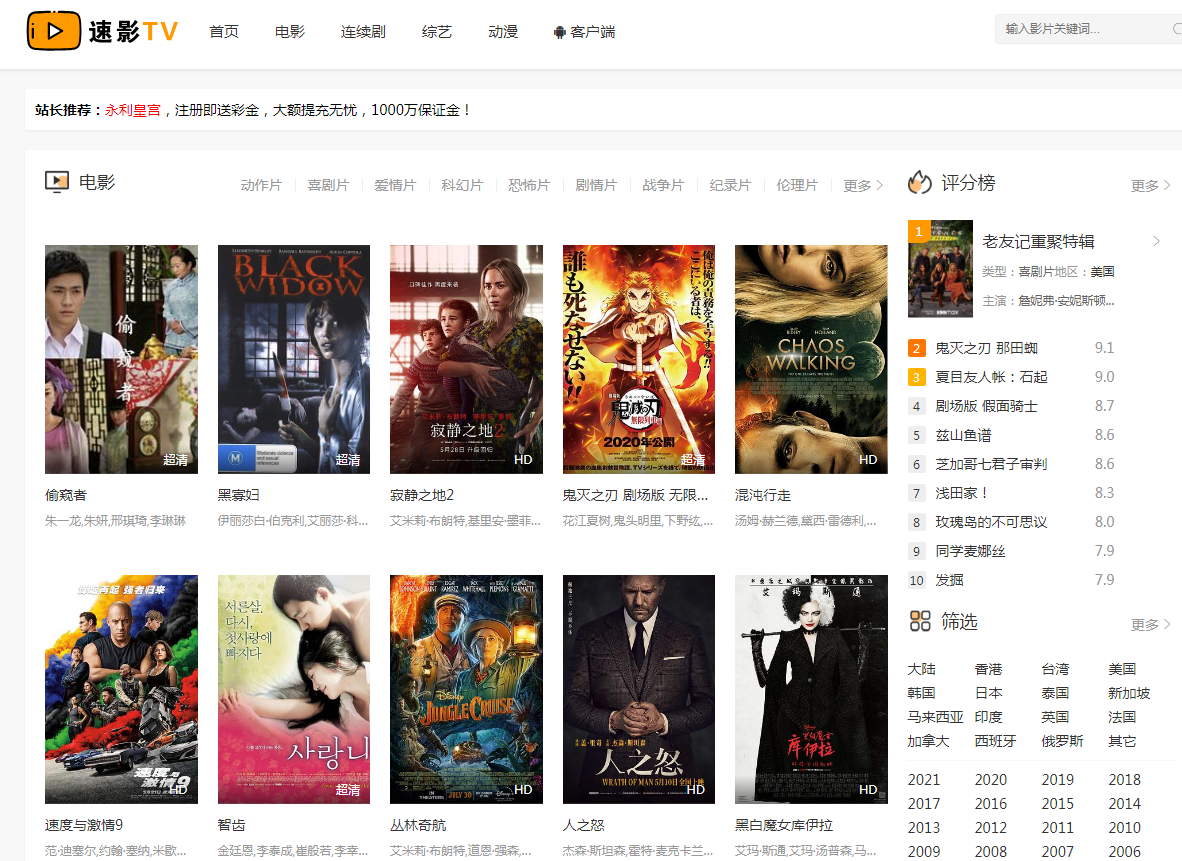Open the 速度与激情9 poster
Screen dimensions: 1182x861
pyautogui.click(x=121, y=689)
